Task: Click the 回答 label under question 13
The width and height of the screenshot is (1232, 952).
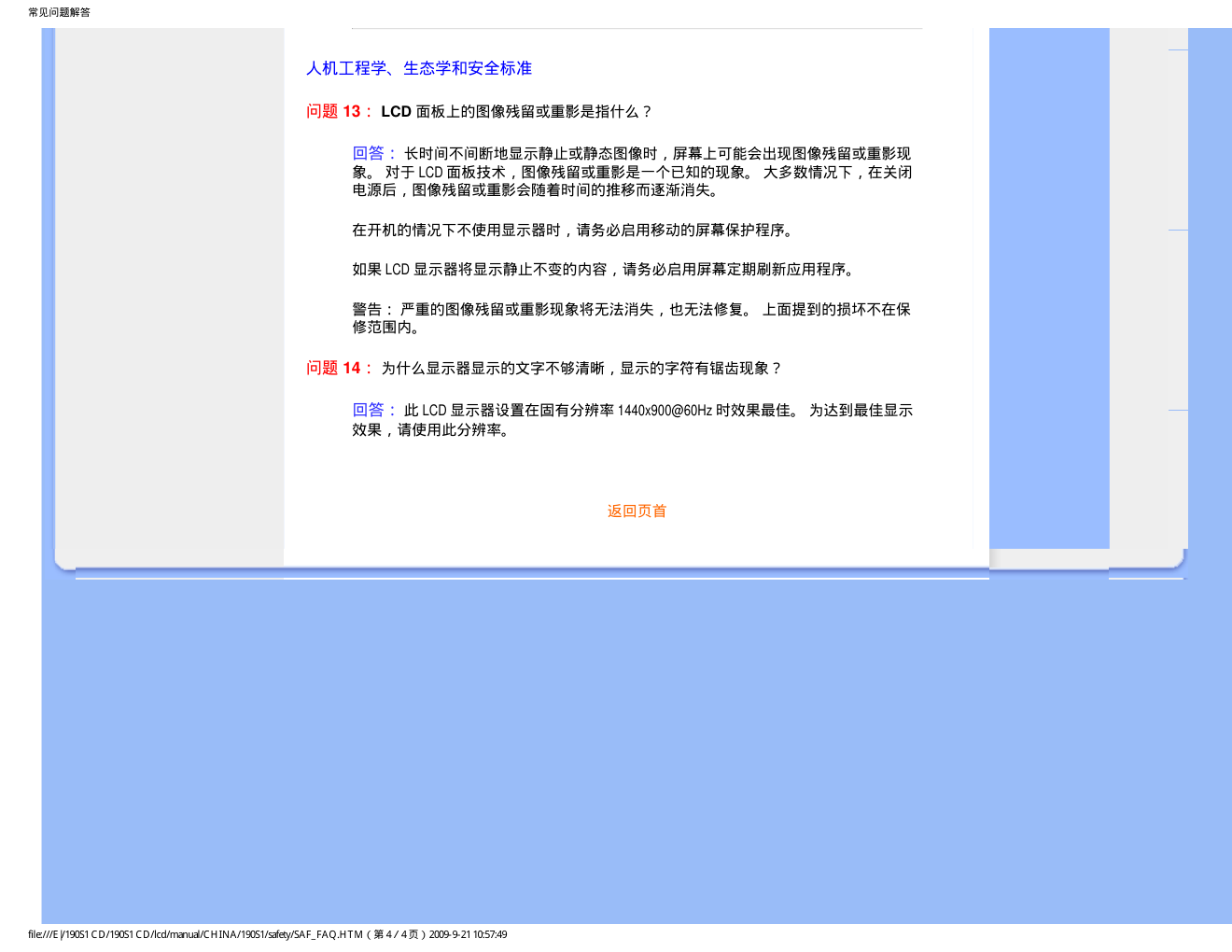Action: coord(373,153)
